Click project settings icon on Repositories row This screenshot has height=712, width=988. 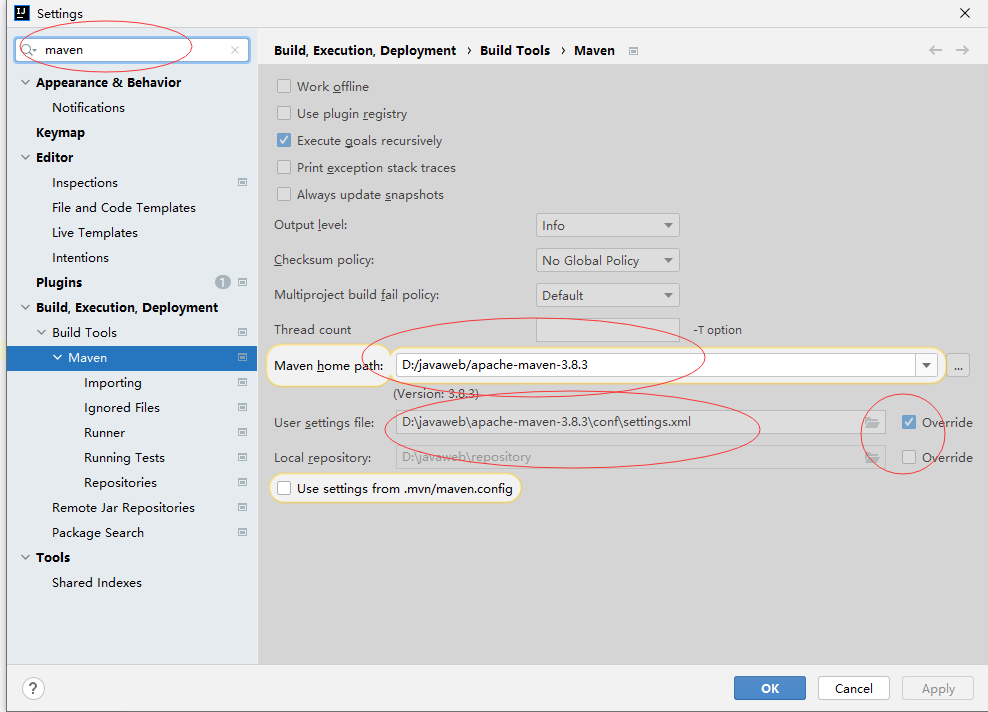point(242,482)
